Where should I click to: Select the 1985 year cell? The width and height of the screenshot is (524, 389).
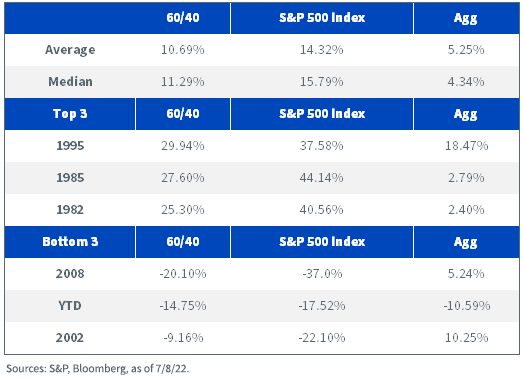[x=70, y=177]
